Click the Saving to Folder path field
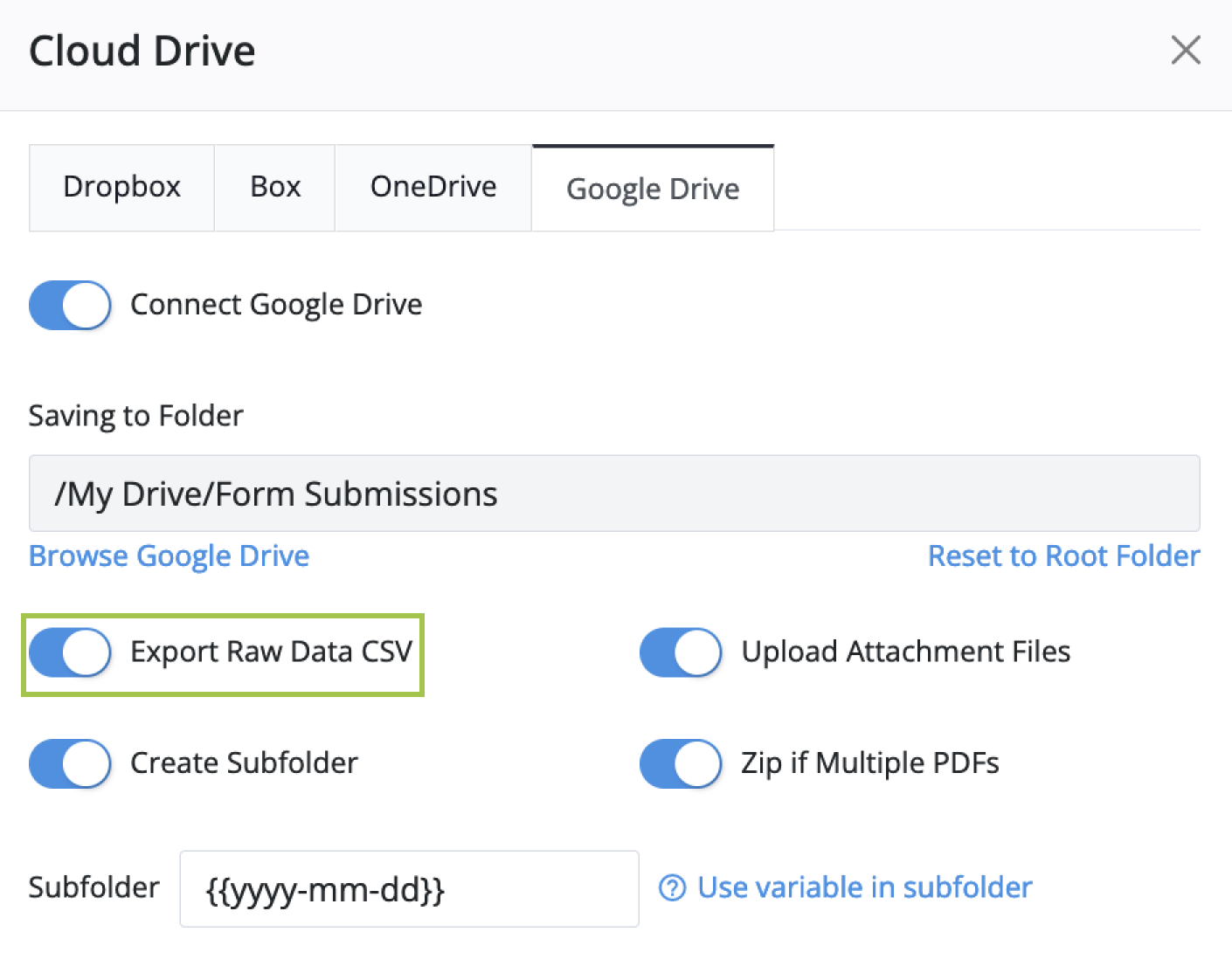 click(613, 493)
